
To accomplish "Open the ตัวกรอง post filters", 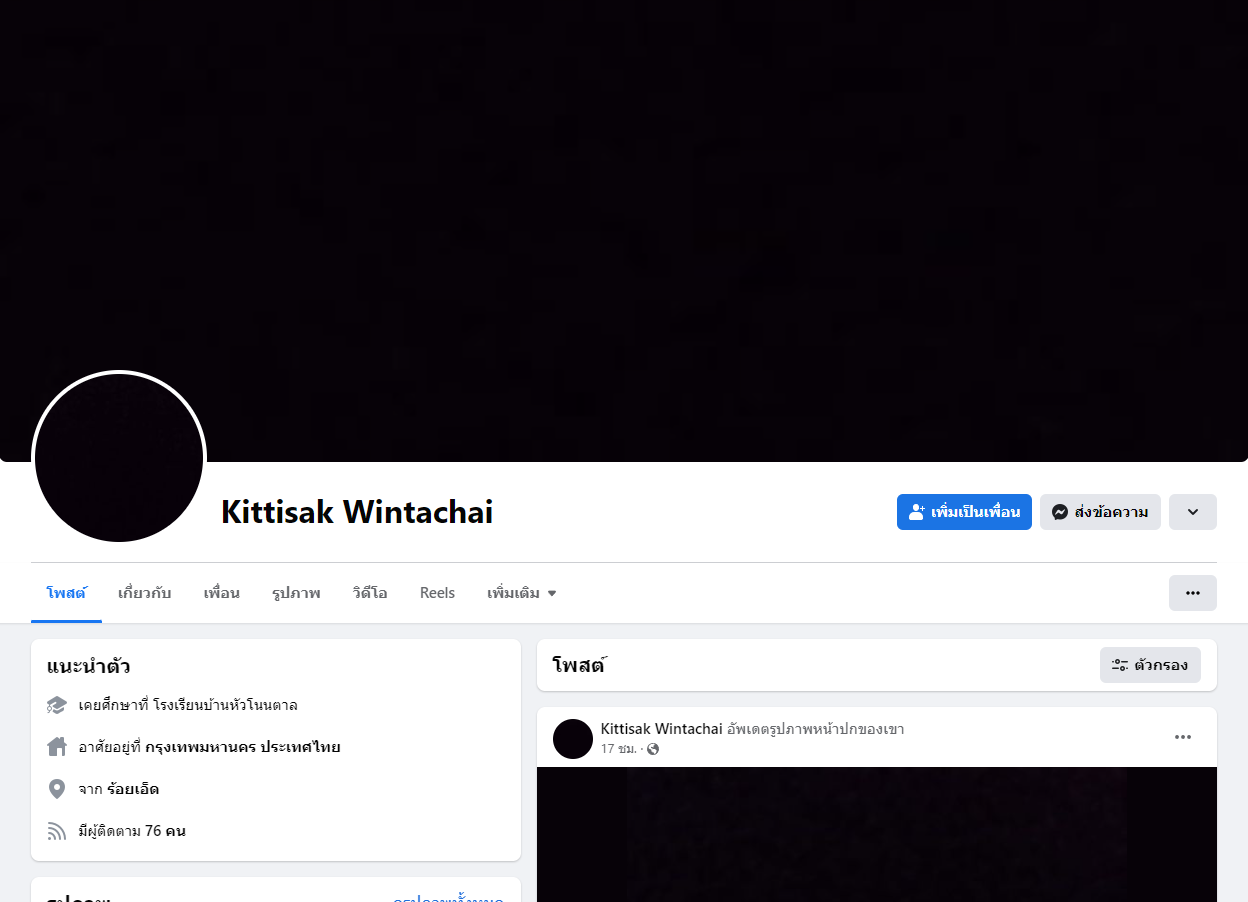I will [x=1150, y=665].
